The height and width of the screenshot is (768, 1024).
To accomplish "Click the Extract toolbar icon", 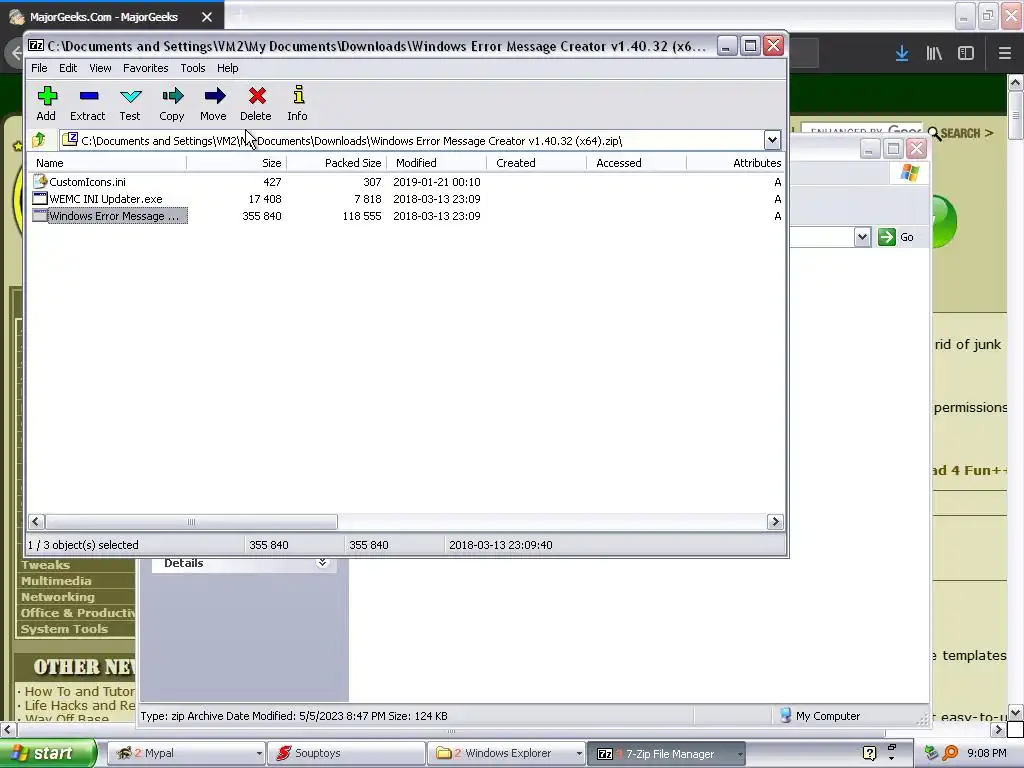I will point(88,96).
